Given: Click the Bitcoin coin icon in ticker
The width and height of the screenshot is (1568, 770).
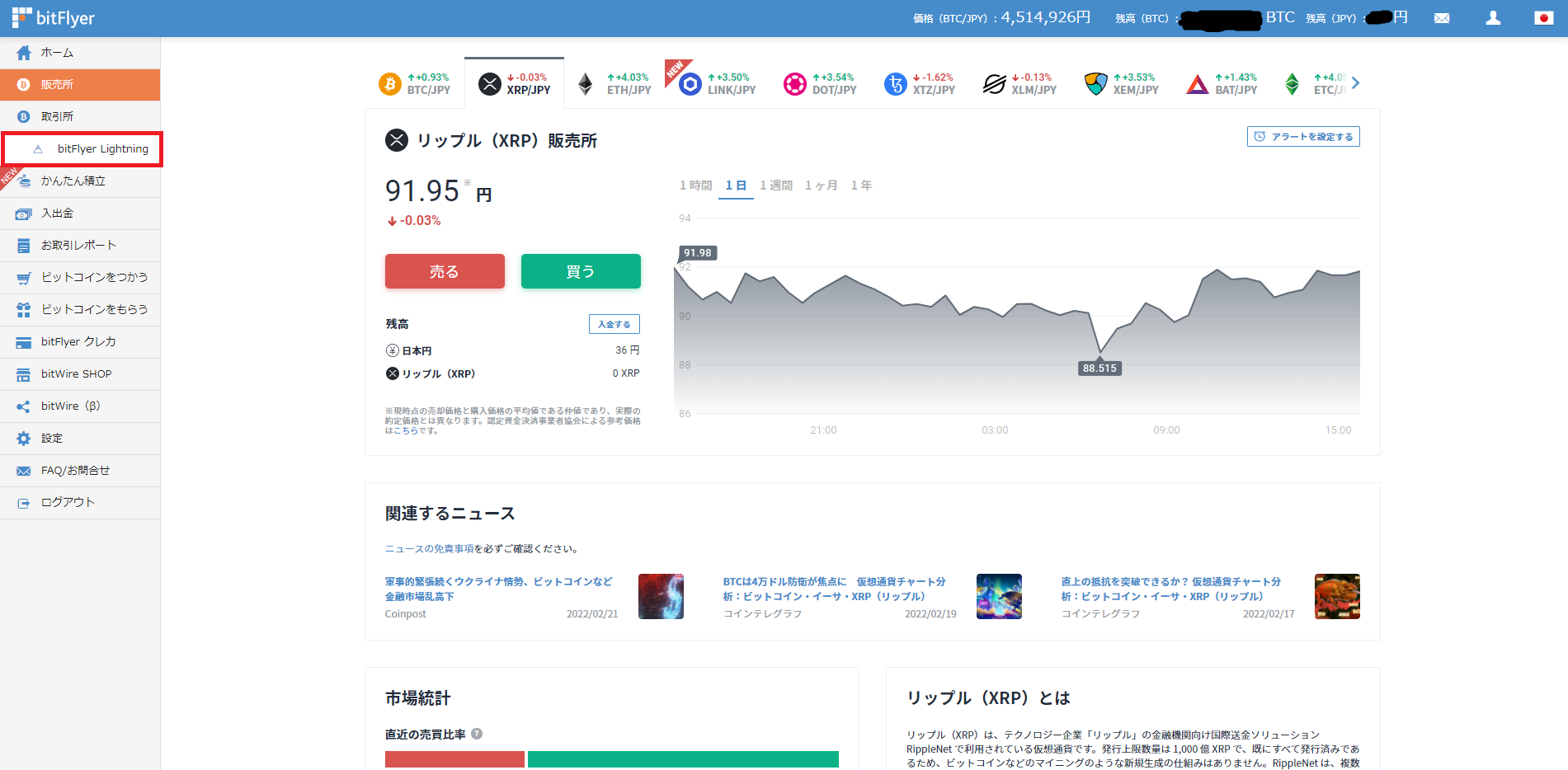Looking at the screenshot, I should click(x=390, y=84).
